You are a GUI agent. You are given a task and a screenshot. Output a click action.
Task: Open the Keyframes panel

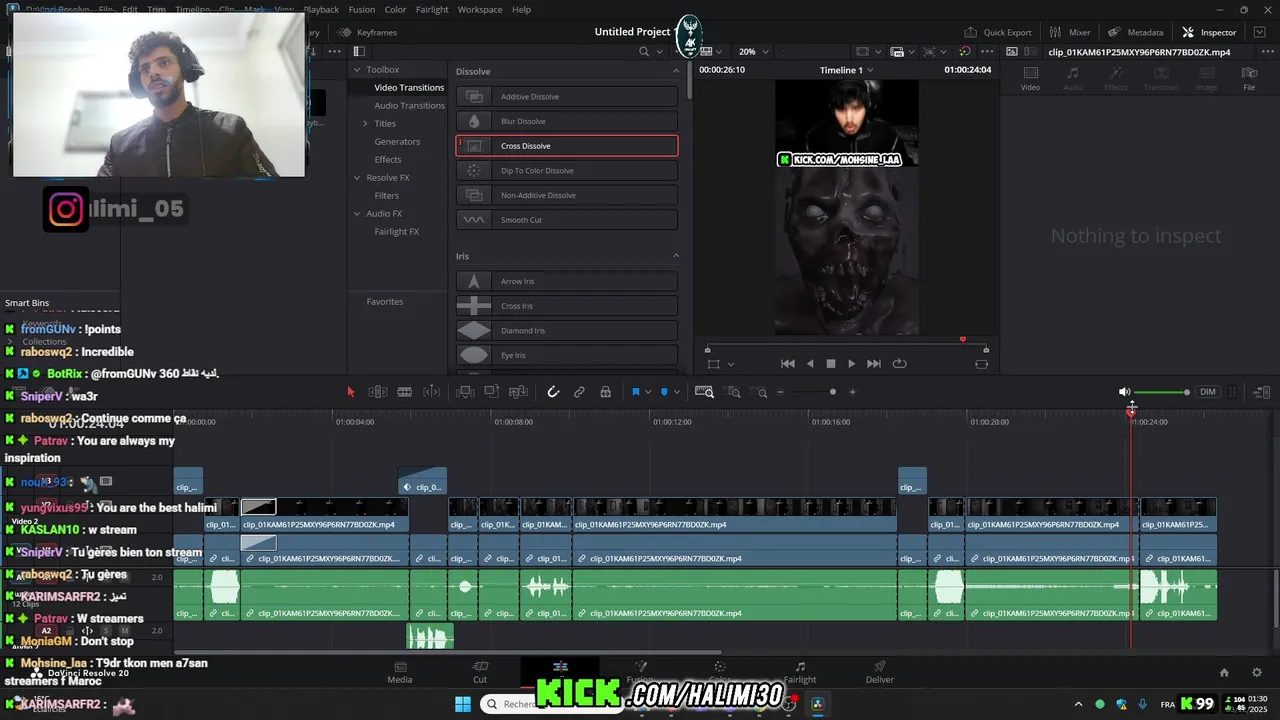pyautogui.click(x=368, y=32)
